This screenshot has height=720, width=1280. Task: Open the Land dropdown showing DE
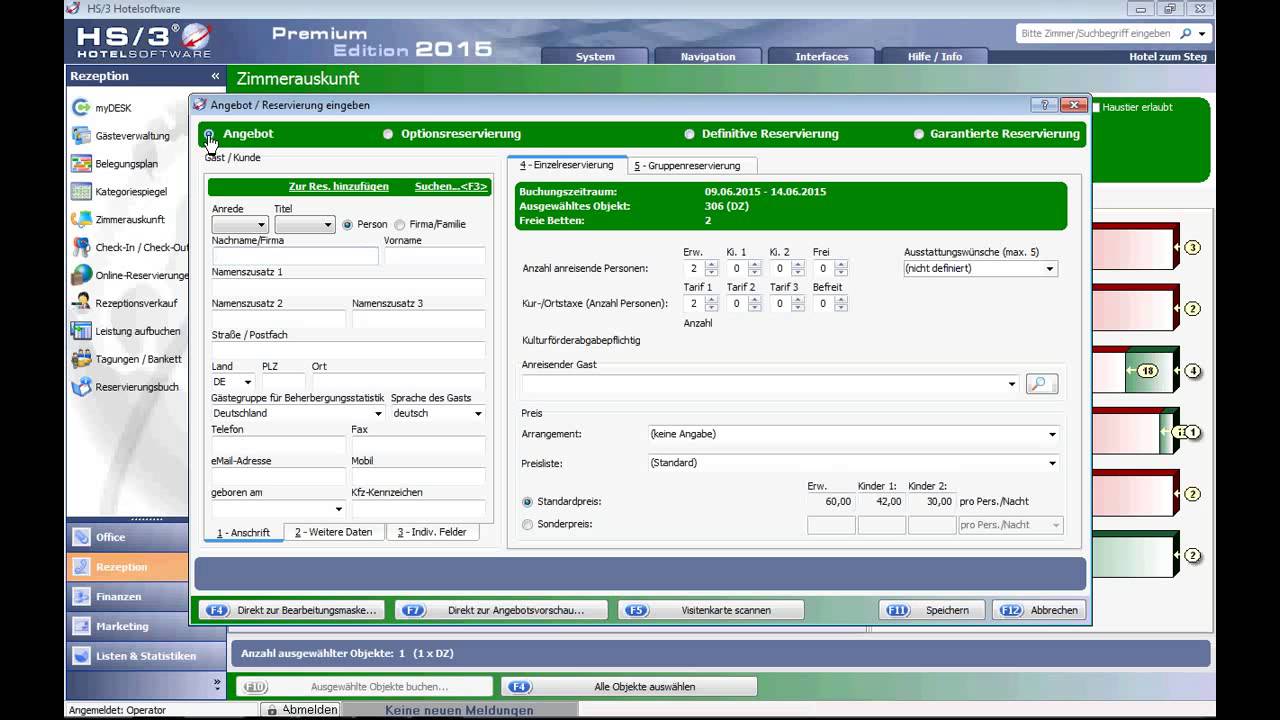(233, 382)
